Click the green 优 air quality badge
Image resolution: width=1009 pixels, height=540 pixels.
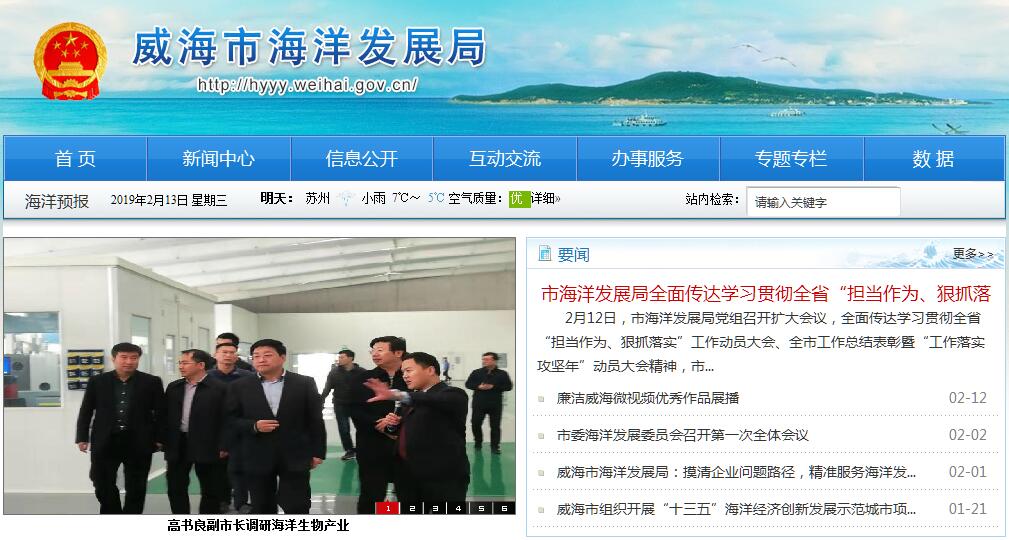pos(519,199)
